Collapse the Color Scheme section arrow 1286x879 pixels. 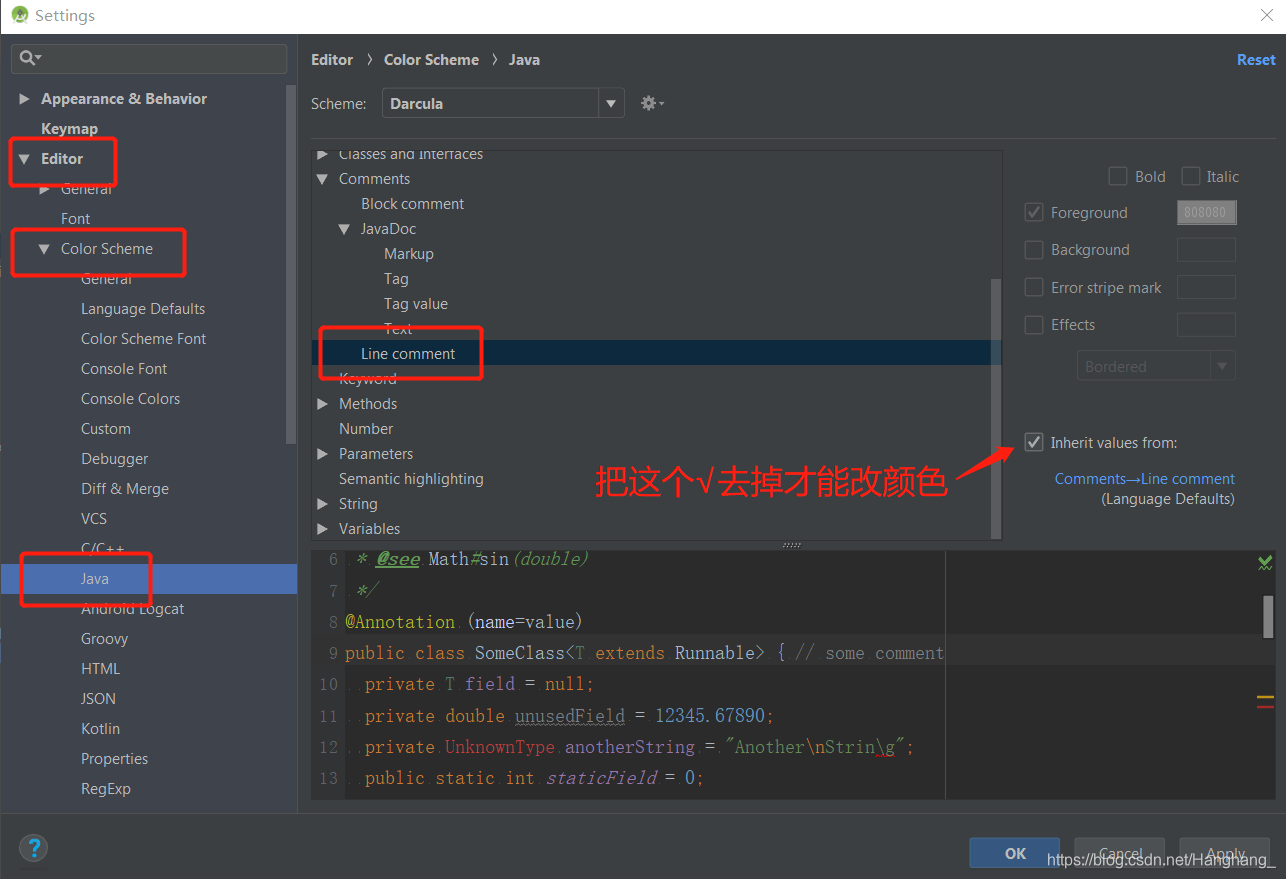[x=44, y=249]
